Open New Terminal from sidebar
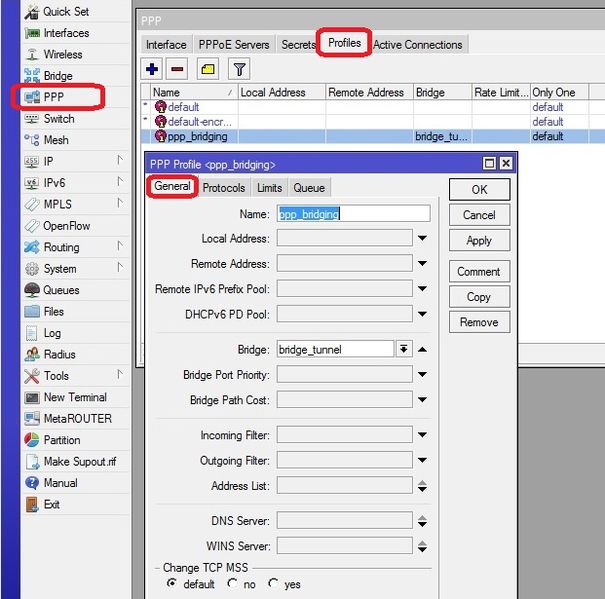The image size is (605, 599). tap(74, 397)
